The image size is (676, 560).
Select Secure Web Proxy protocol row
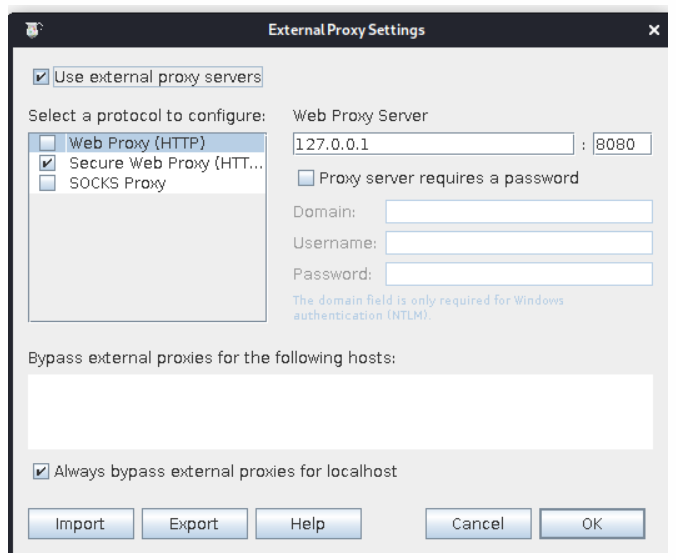147,163
